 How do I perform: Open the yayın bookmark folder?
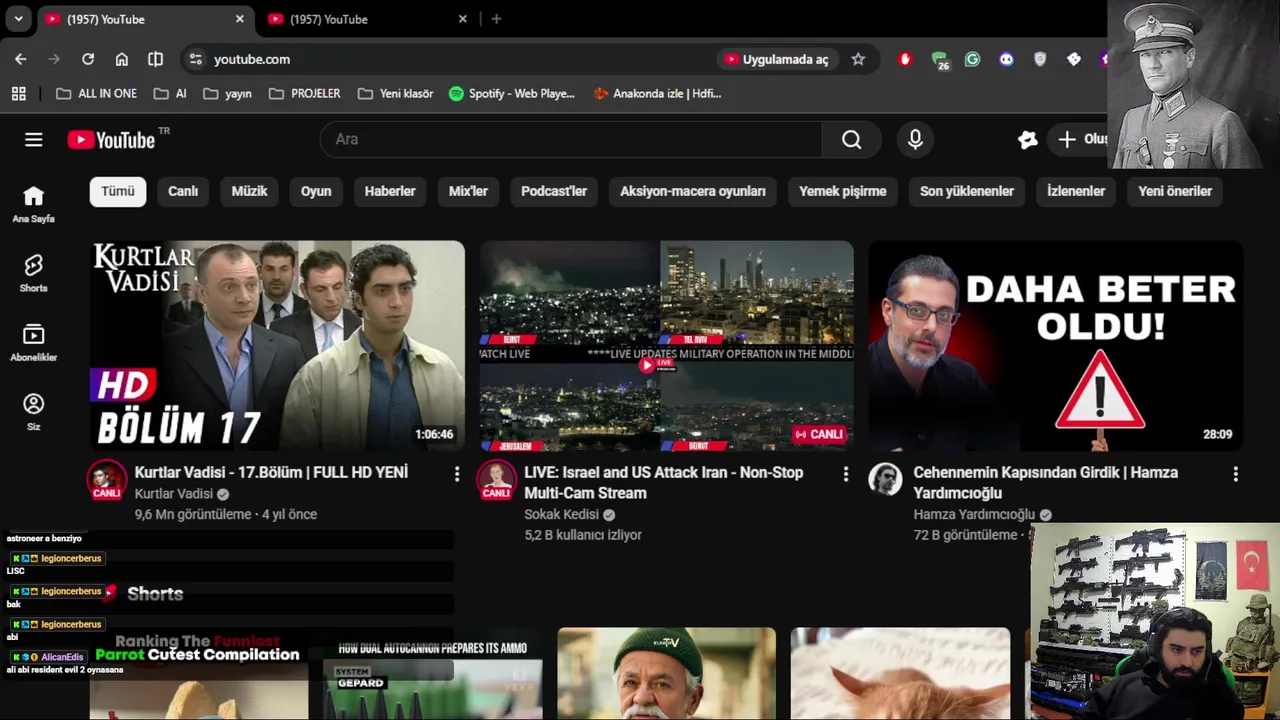tap(228, 93)
